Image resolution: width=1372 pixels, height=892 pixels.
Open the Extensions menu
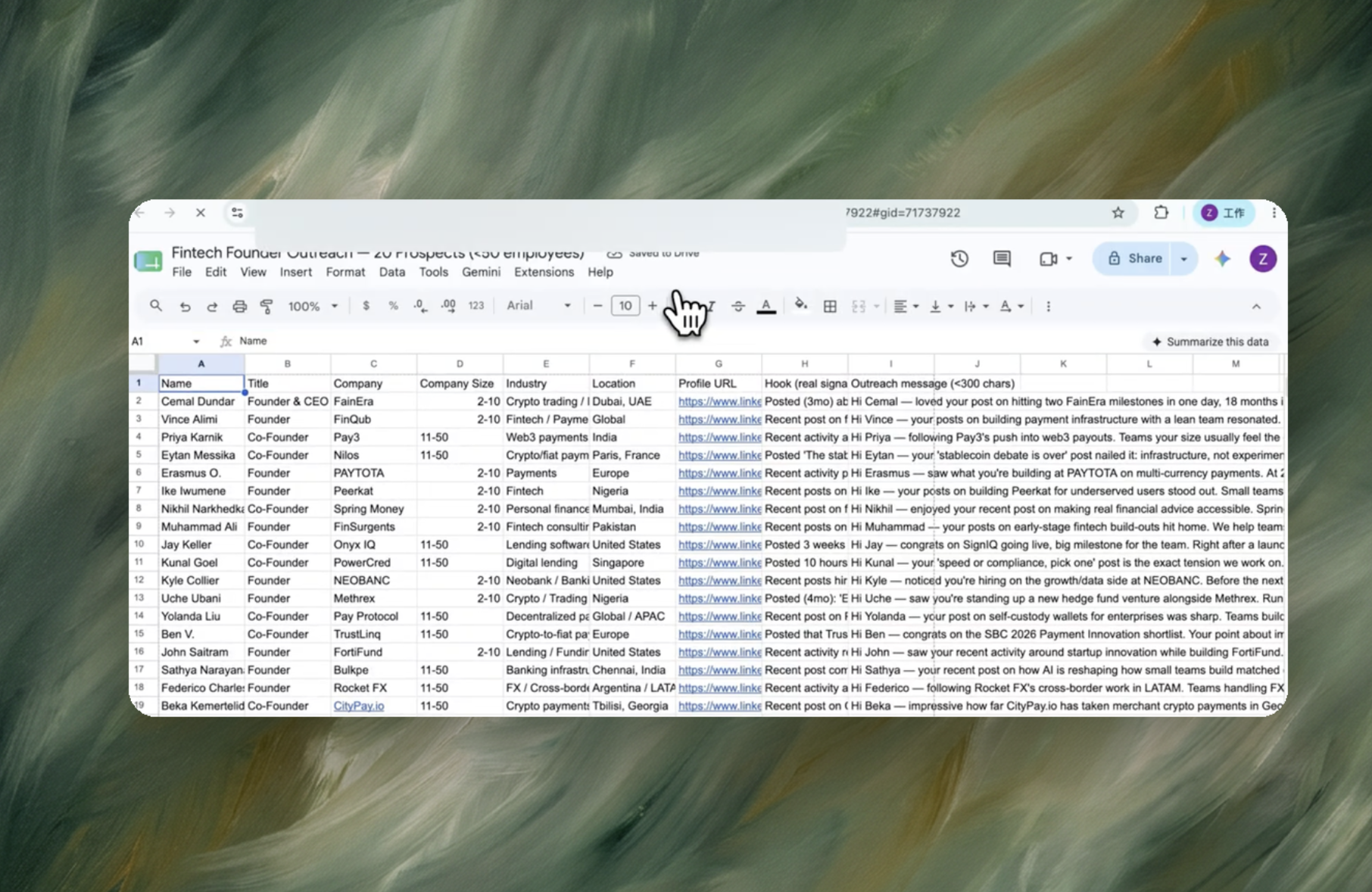pyautogui.click(x=544, y=272)
